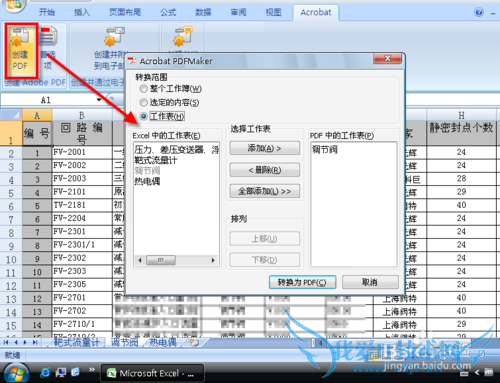Click Microsoft Excel taskbar button

click(152, 373)
